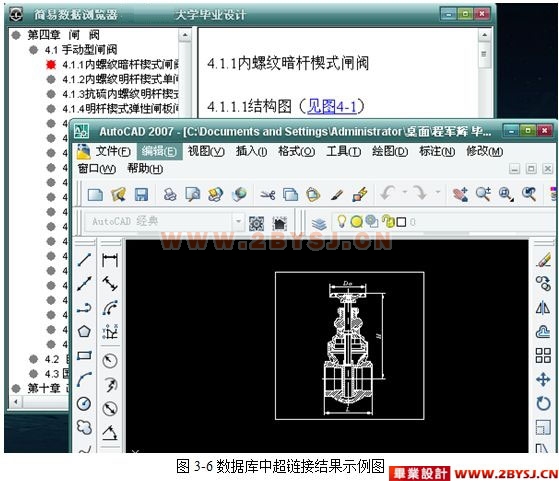Select the Line drawing tool
Screen dimensions: 559x481
pyautogui.click(x=84, y=260)
